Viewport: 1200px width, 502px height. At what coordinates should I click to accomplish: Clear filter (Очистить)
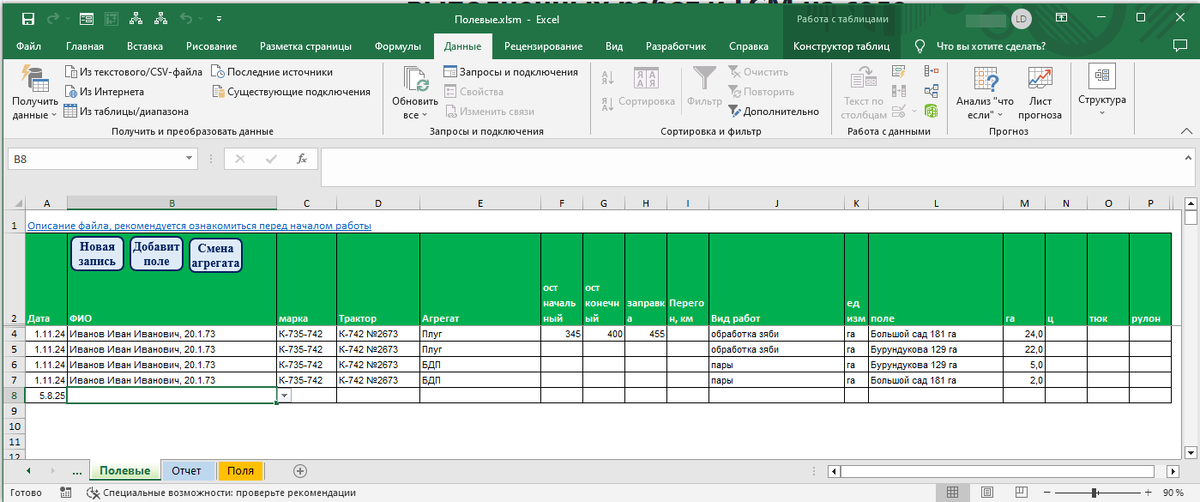click(758, 72)
